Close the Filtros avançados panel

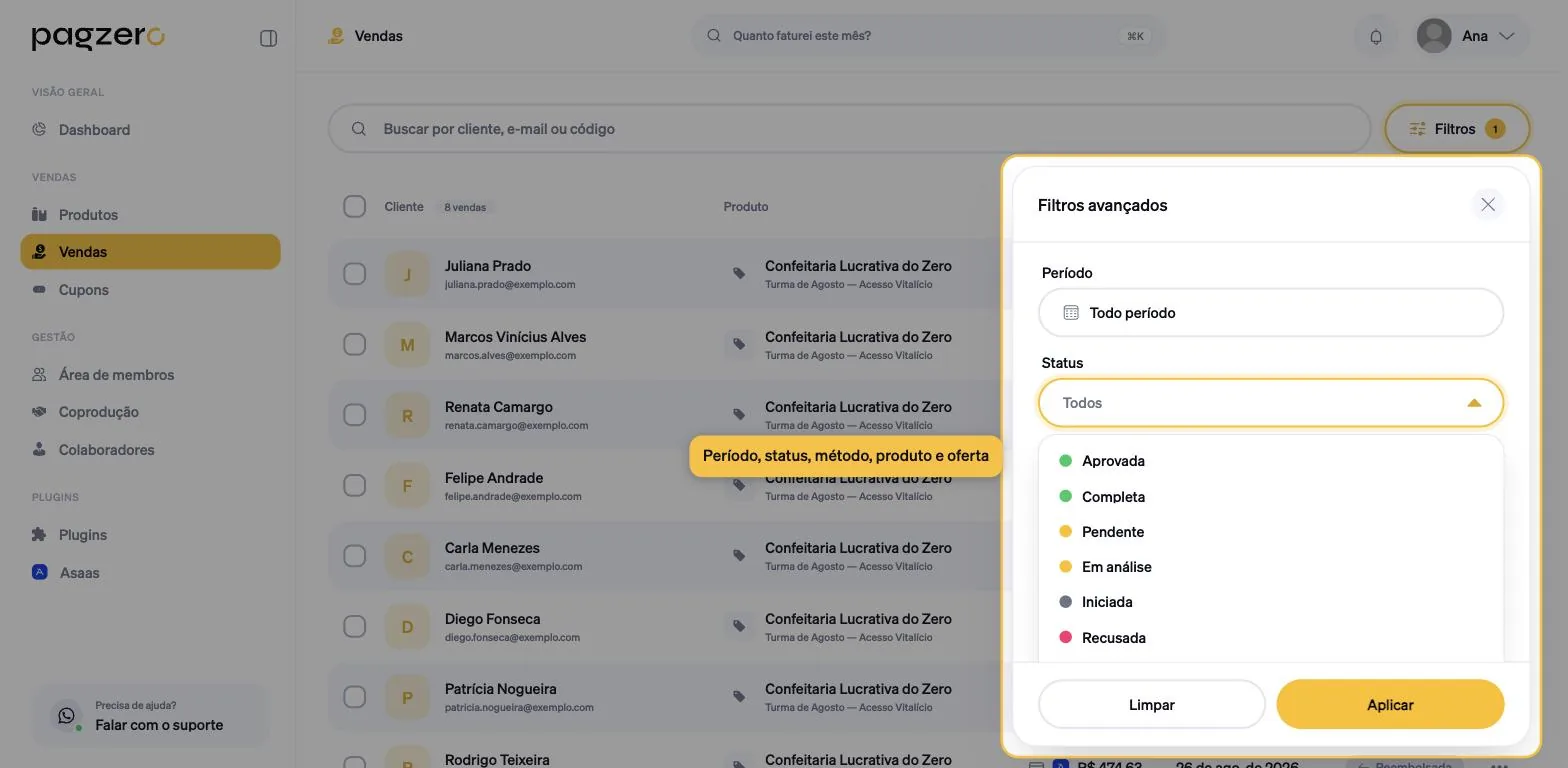(x=1488, y=205)
